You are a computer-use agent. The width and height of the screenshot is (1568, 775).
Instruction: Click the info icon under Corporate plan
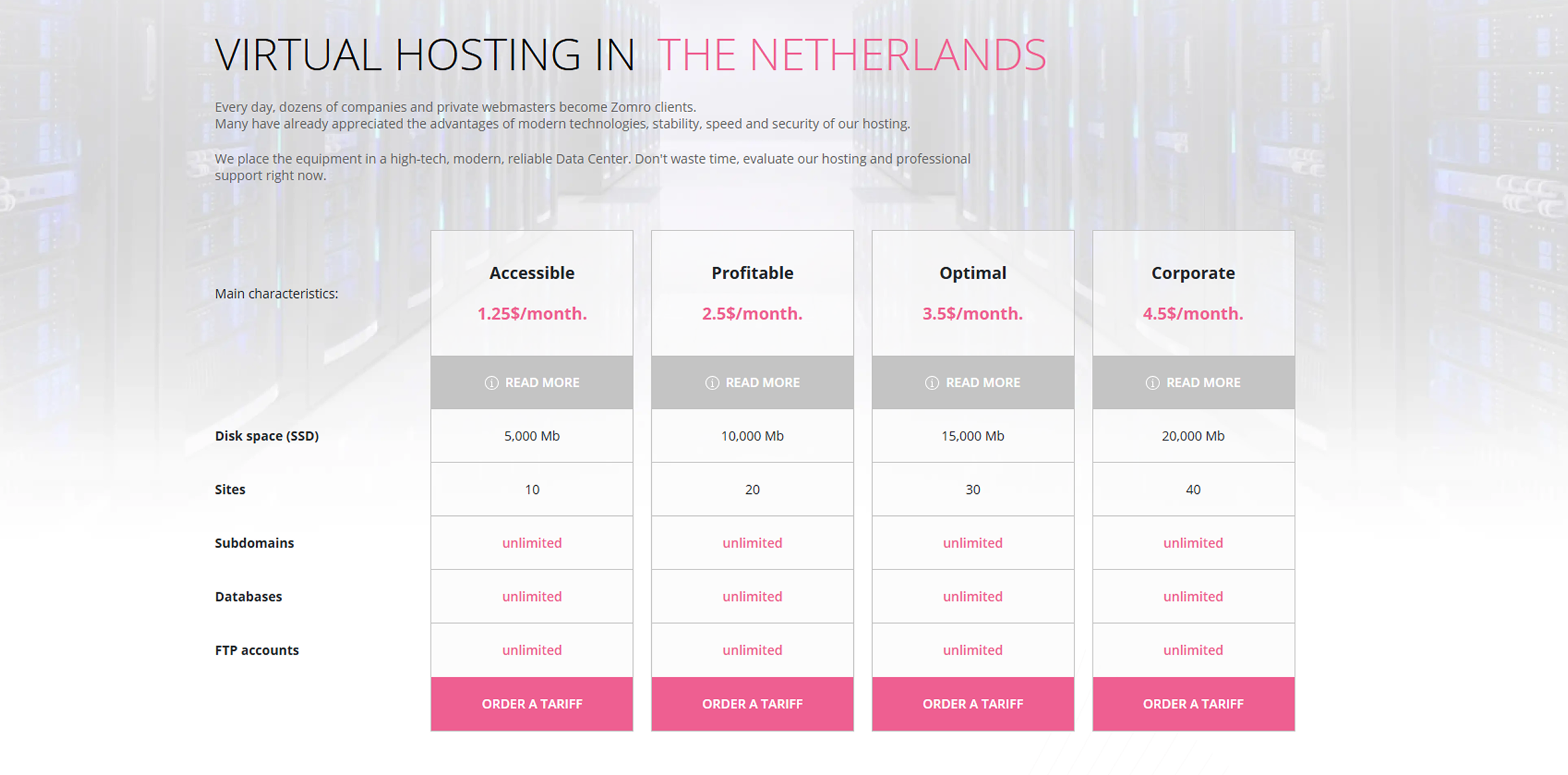[1152, 383]
